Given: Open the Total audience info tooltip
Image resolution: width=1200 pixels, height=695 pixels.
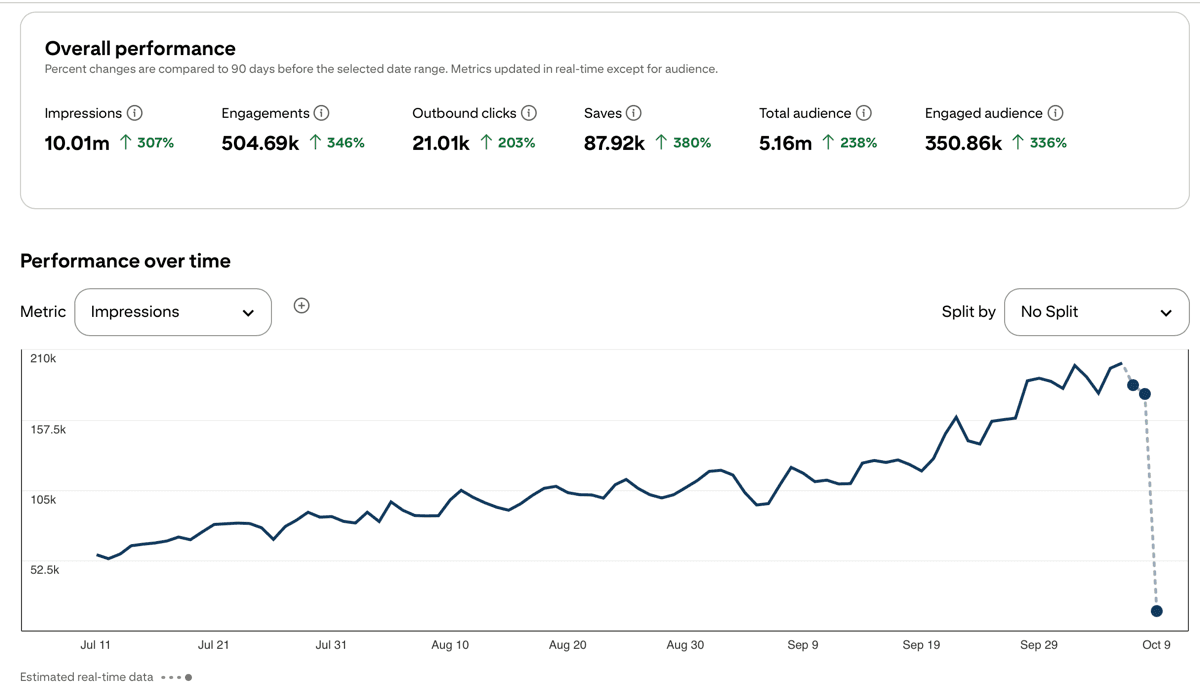Looking at the screenshot, I should [862, 113].
